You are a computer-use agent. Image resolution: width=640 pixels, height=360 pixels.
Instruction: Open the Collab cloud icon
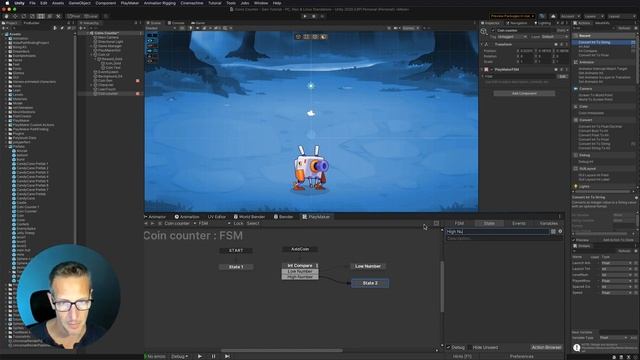point(553,16)
